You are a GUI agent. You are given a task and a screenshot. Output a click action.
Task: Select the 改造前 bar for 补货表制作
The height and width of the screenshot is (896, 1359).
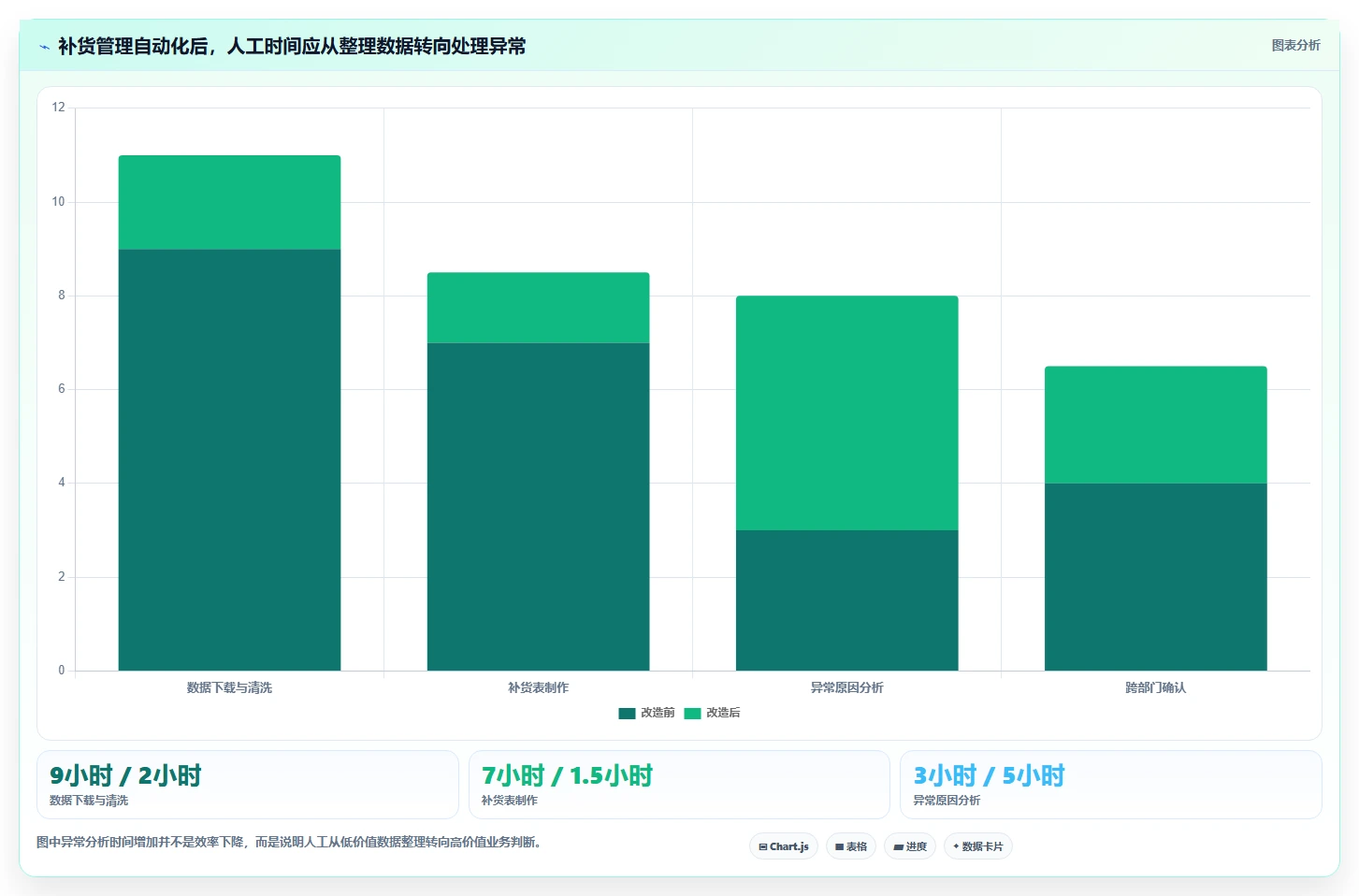(x=538, y=506)
